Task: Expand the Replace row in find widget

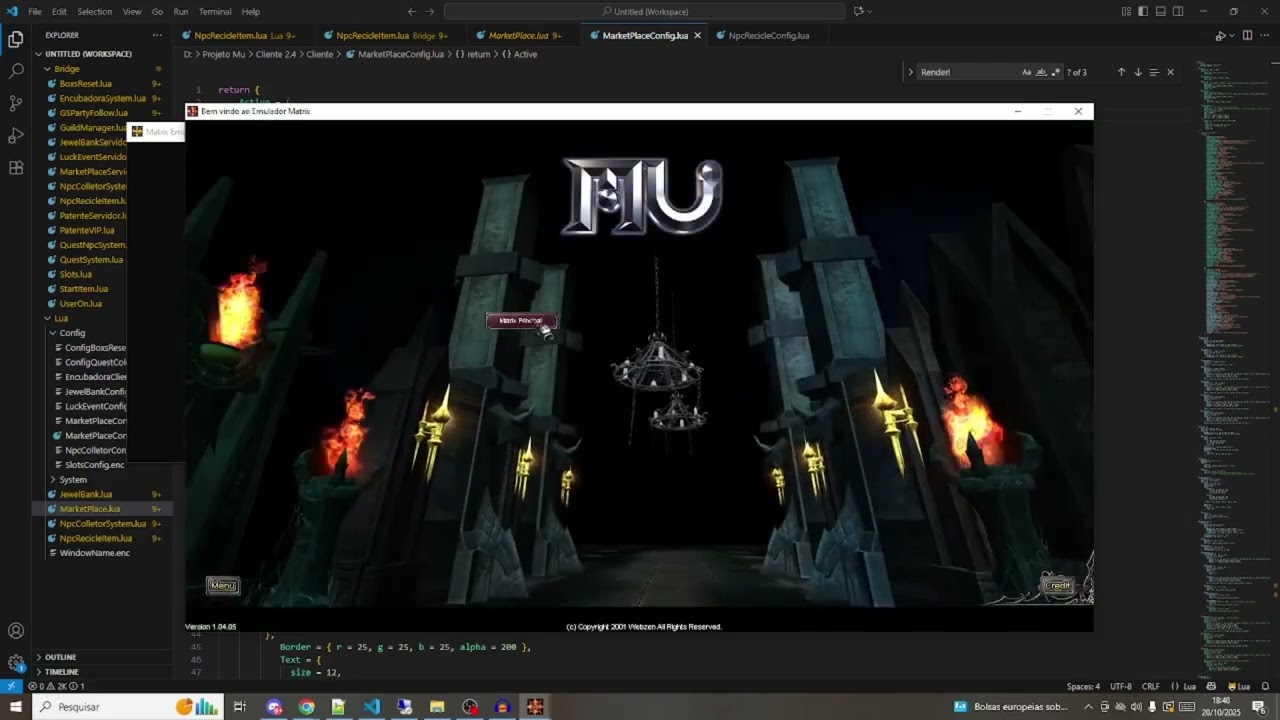Action: pyautogui.click(x=910, y=72)
